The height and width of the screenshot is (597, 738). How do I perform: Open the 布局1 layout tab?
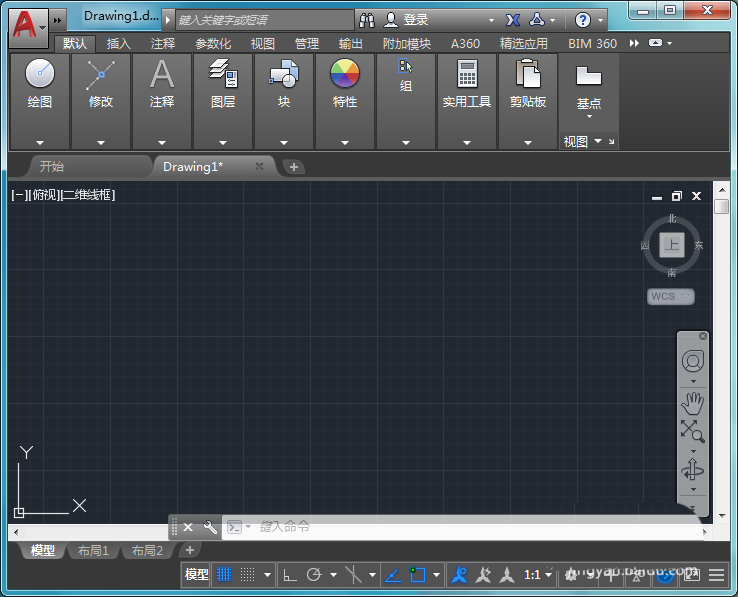point(94,551)
